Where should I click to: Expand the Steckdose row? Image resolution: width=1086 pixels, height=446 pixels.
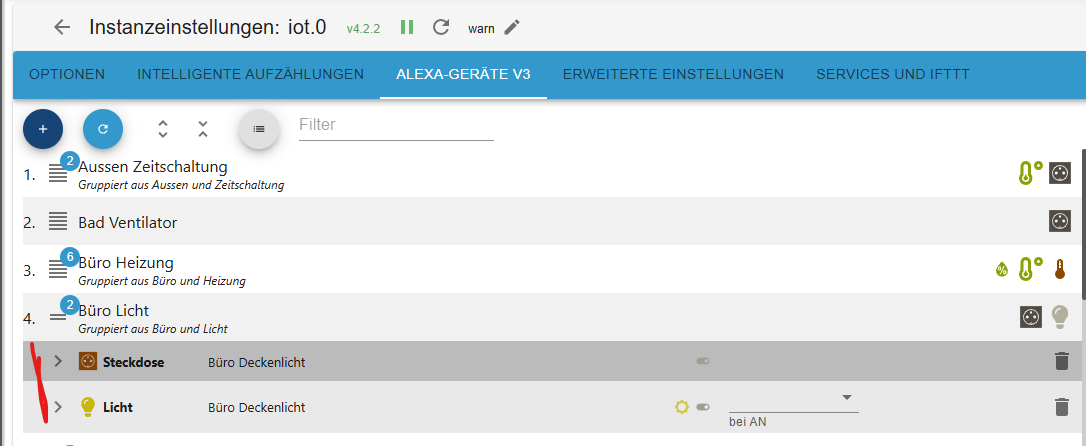[x=57, y=361]
